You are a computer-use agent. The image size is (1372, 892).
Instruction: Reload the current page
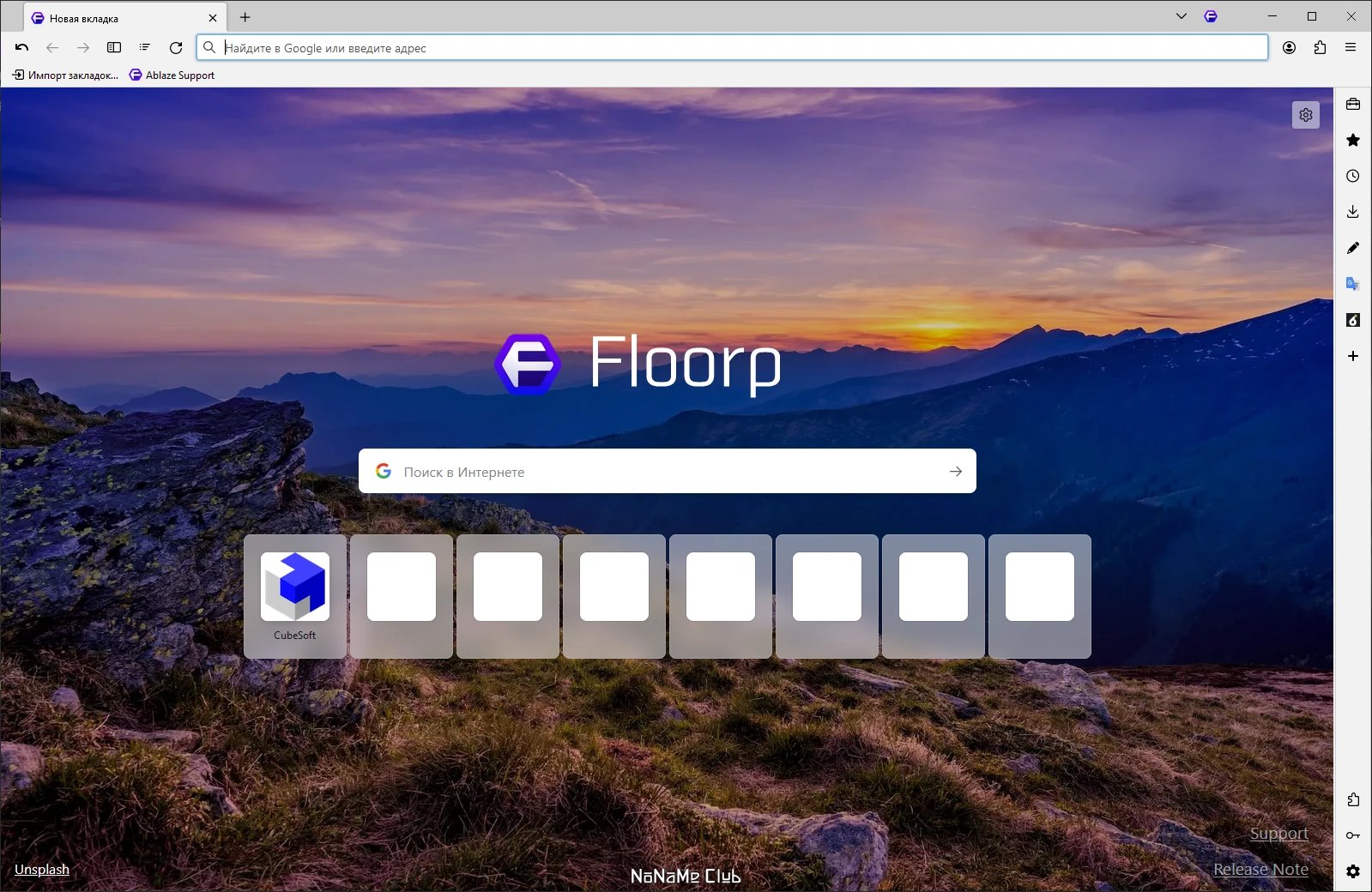(x=176, y=48)
